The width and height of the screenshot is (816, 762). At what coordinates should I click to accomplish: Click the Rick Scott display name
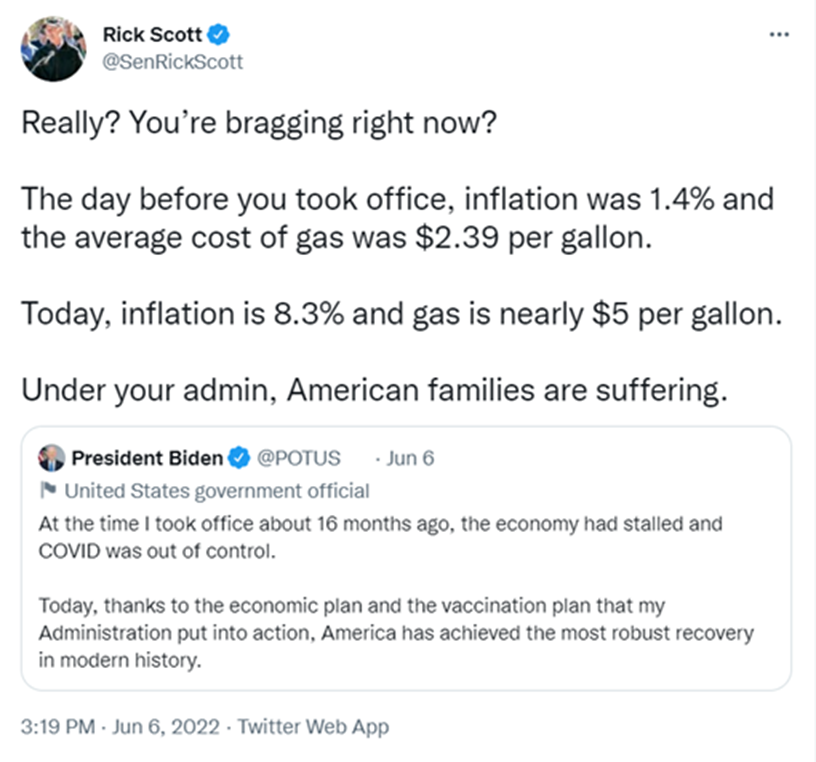(152, 35)
